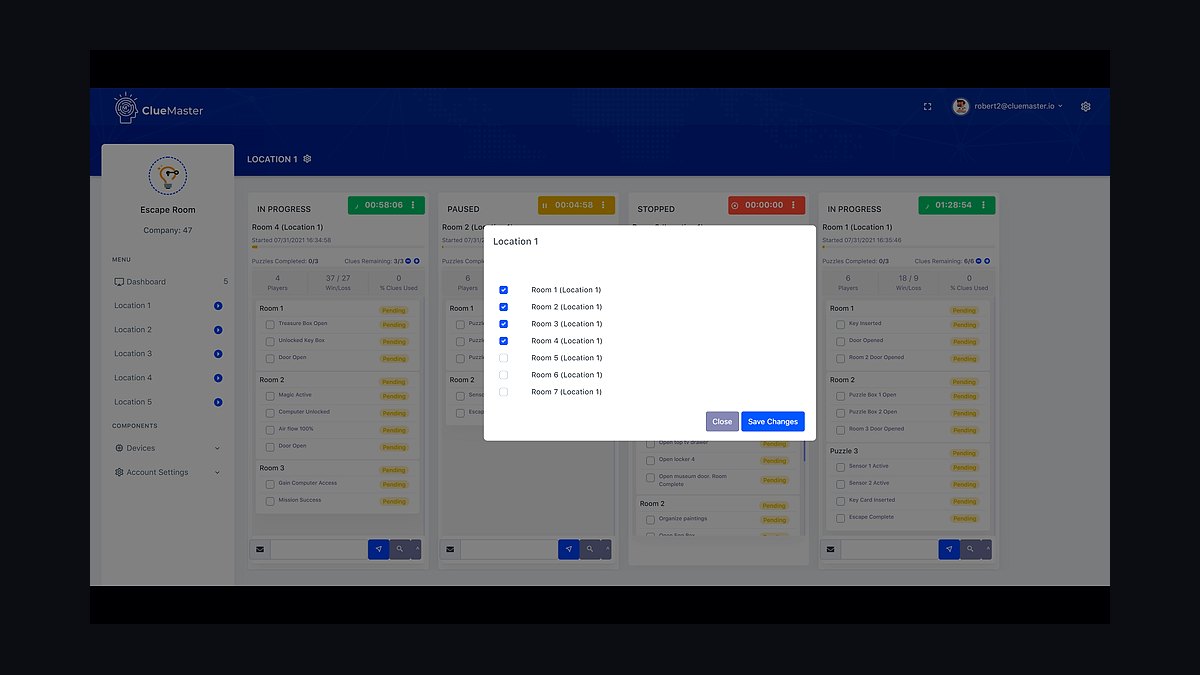
Task: Select Location 2 in sidebar
Action: (x=132, y=330)
